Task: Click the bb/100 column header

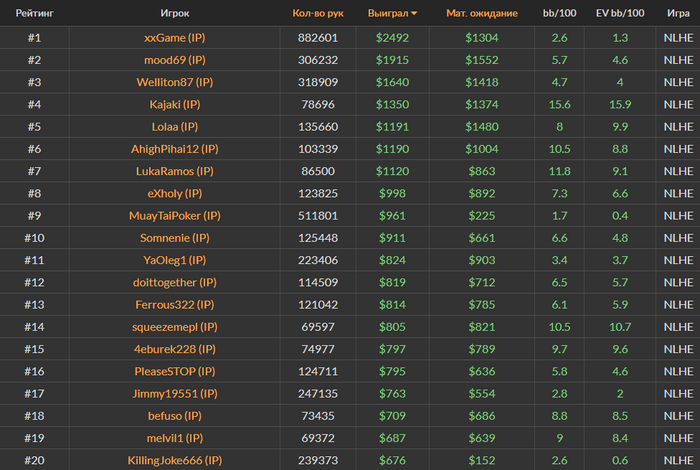Action: [x=559, y=14]
